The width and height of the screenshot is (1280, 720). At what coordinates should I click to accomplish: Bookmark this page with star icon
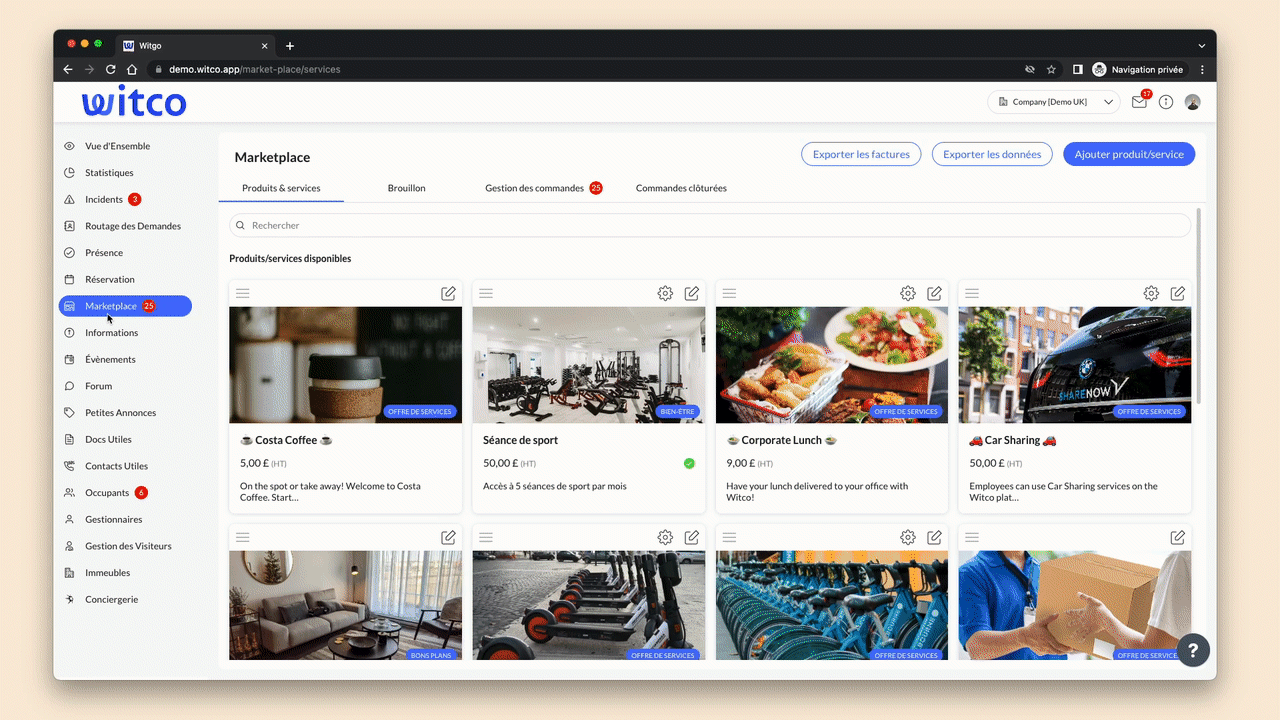tap(1051, 70)
